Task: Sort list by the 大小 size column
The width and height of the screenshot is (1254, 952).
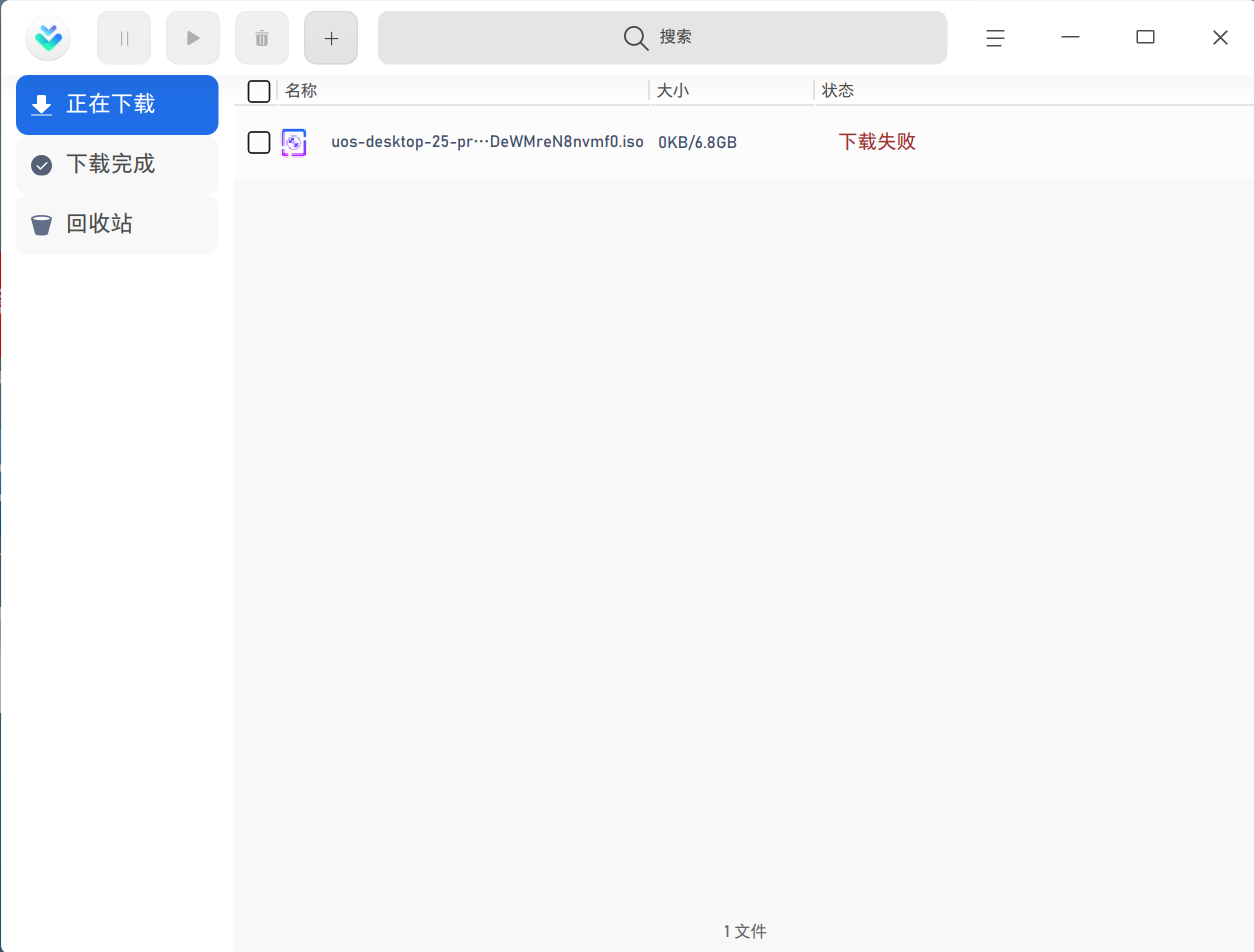Action: [x=675, y=90]
